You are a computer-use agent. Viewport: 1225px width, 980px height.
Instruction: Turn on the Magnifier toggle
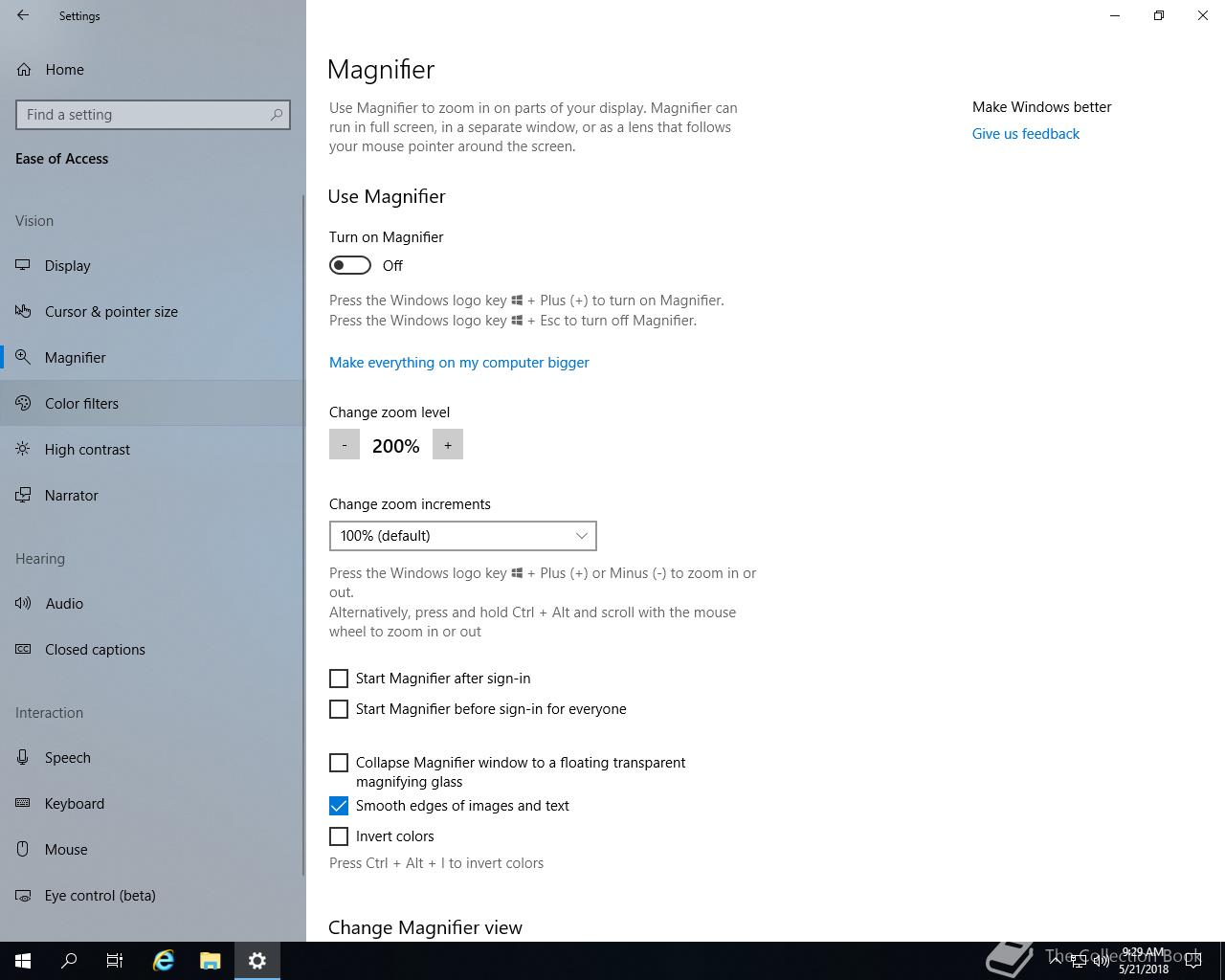(x=350, y=265)
